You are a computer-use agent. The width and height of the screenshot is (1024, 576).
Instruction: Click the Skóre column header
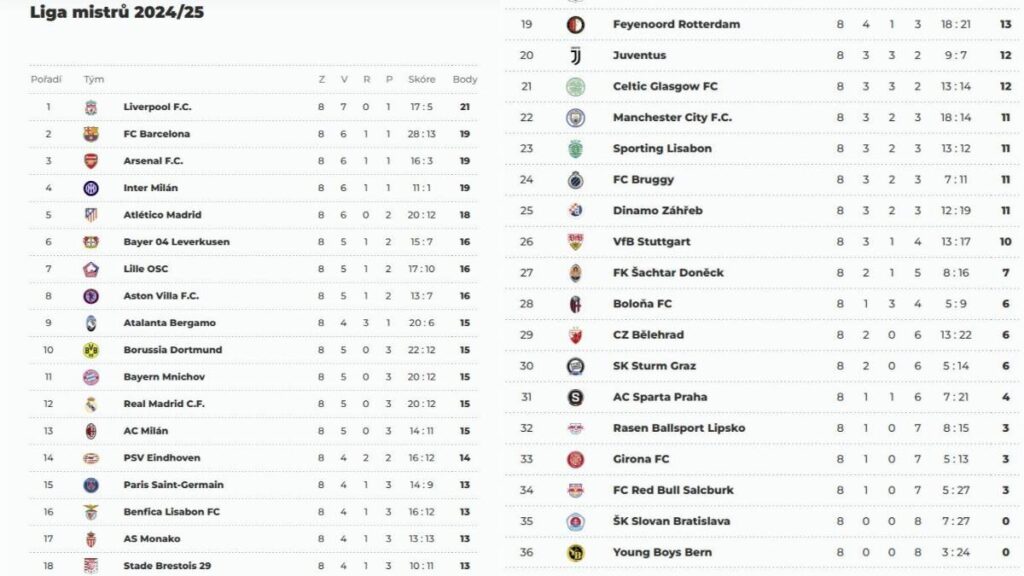[x=421, y=80]
